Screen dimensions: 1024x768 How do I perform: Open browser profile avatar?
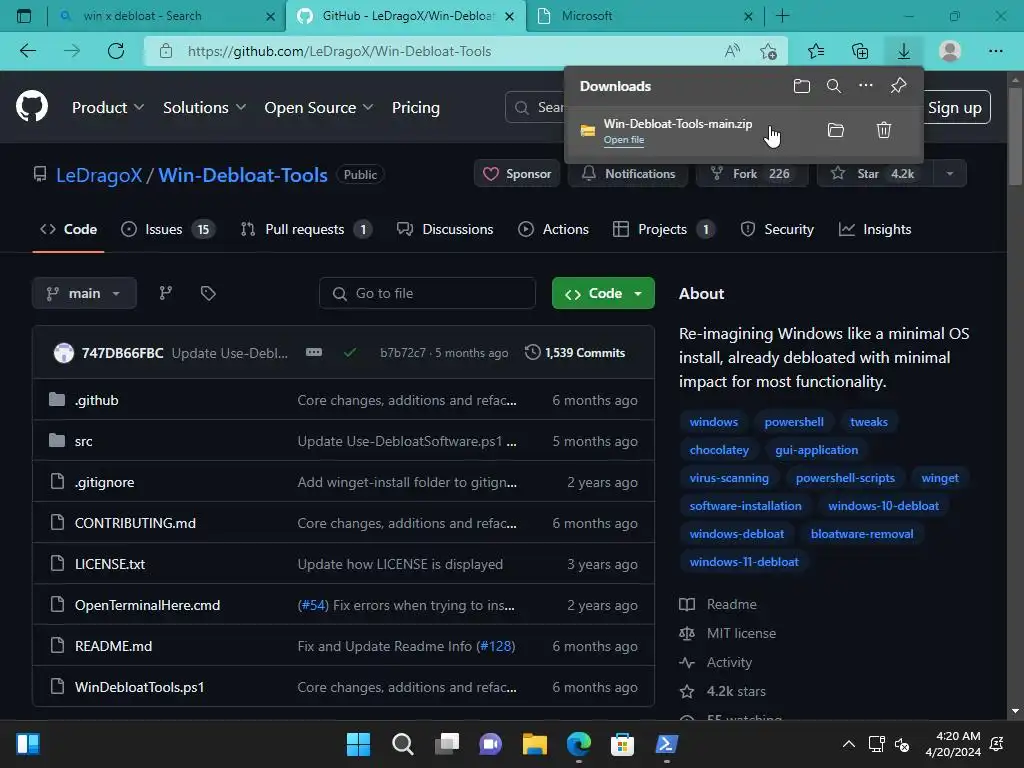[x=950, y=51]
